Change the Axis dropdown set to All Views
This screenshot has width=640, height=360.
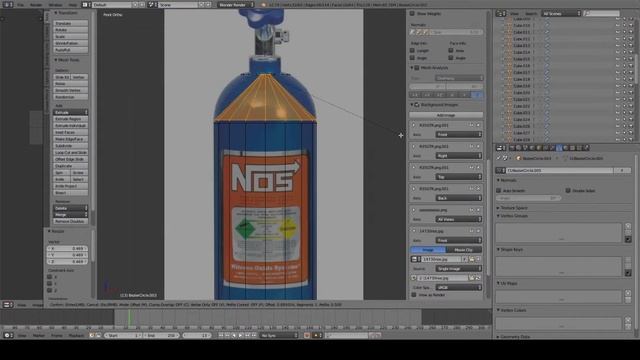click(x=459, y=219)
